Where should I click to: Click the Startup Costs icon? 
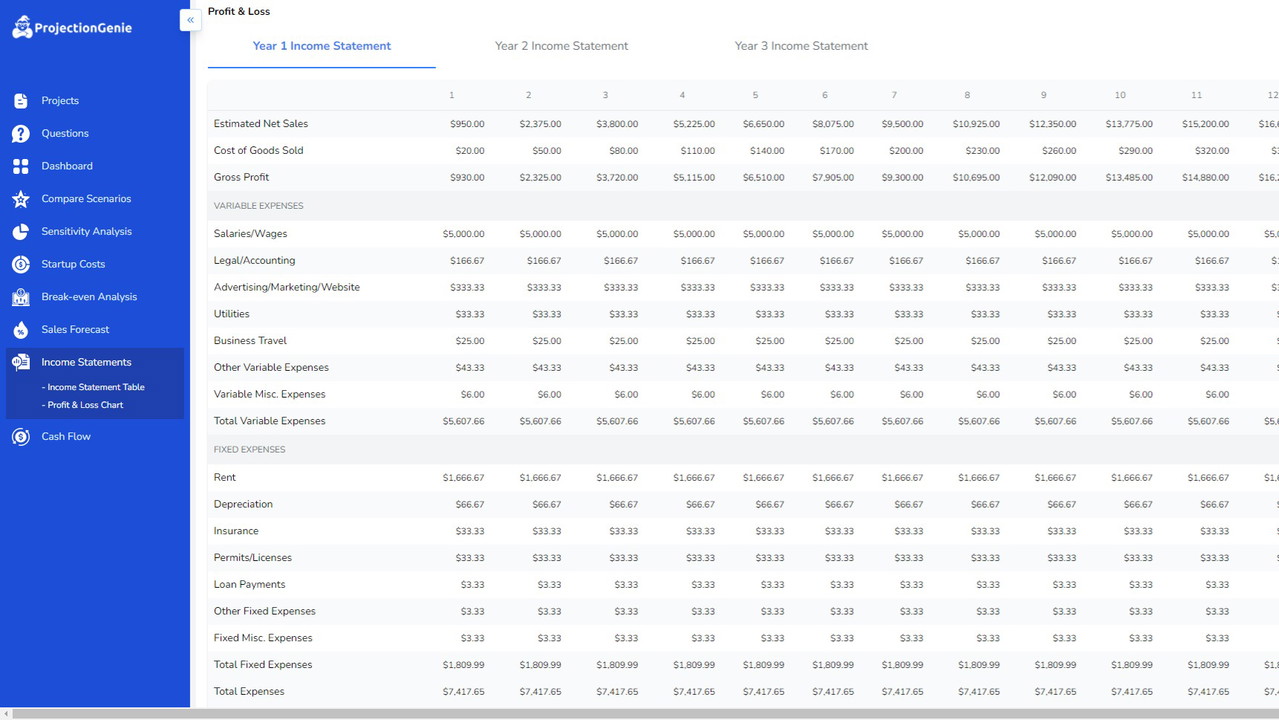tap(21, 264)
